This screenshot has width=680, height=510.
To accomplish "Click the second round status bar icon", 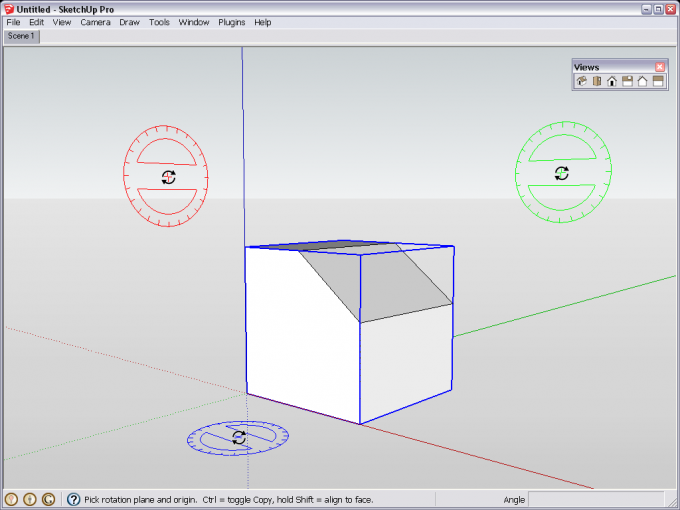I will tap(30, 499).
